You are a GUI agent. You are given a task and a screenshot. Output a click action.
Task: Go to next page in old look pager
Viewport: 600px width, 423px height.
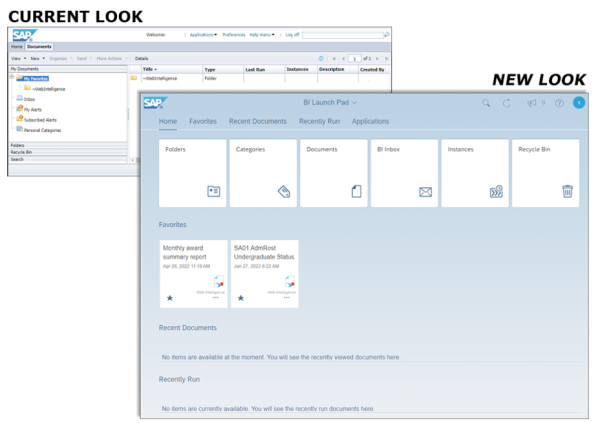point(377,59)
